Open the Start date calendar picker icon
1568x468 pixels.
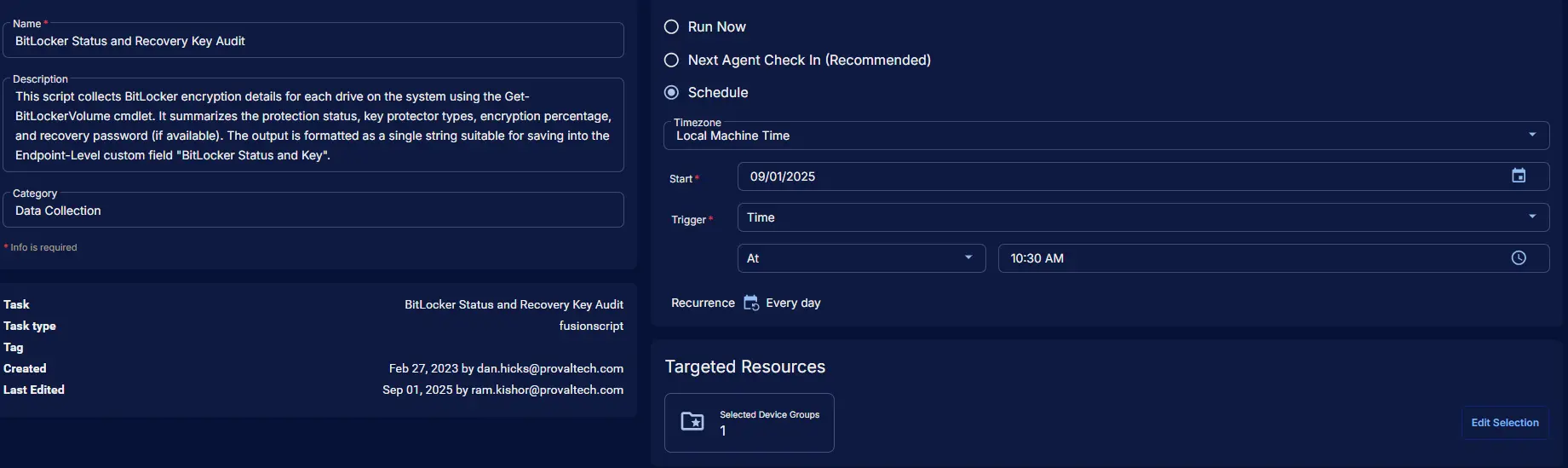1518,176
